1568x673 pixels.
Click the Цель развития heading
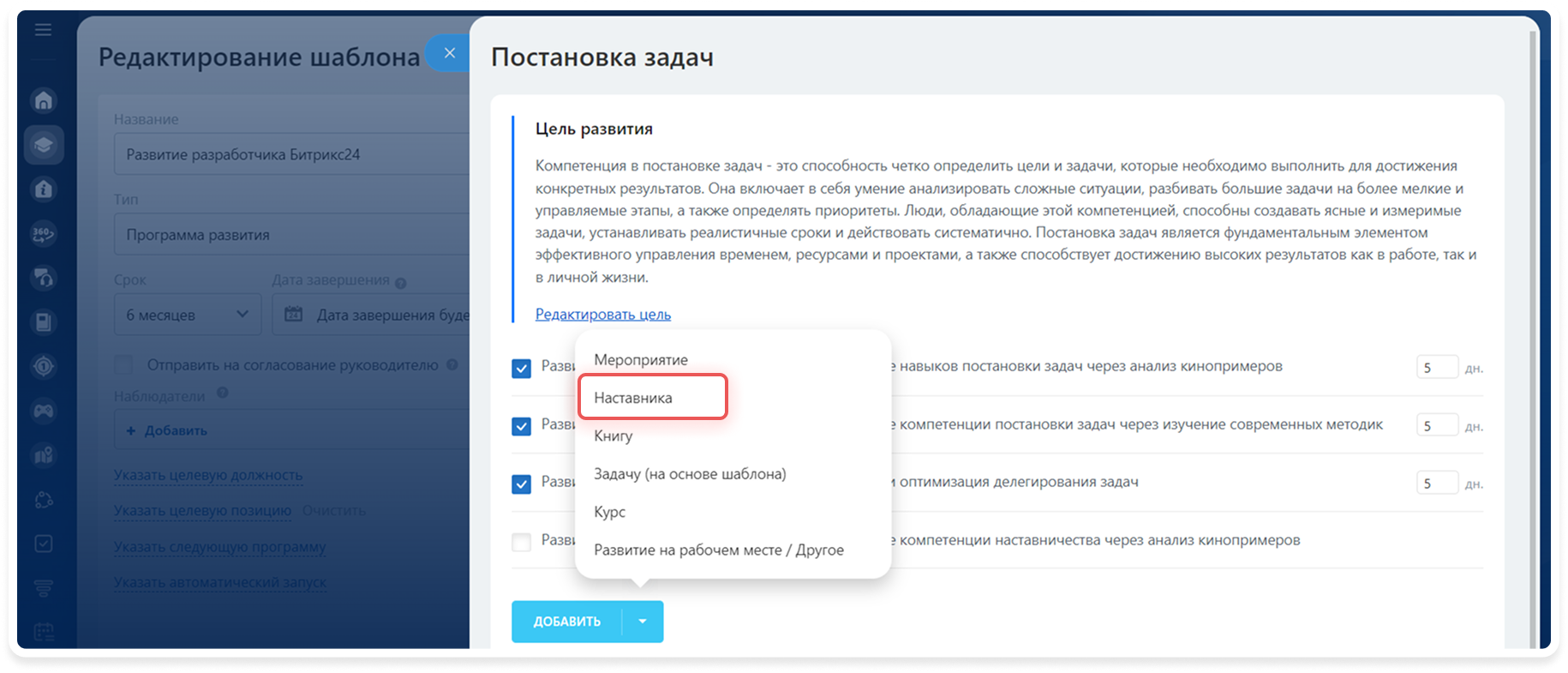pos(594,129)
